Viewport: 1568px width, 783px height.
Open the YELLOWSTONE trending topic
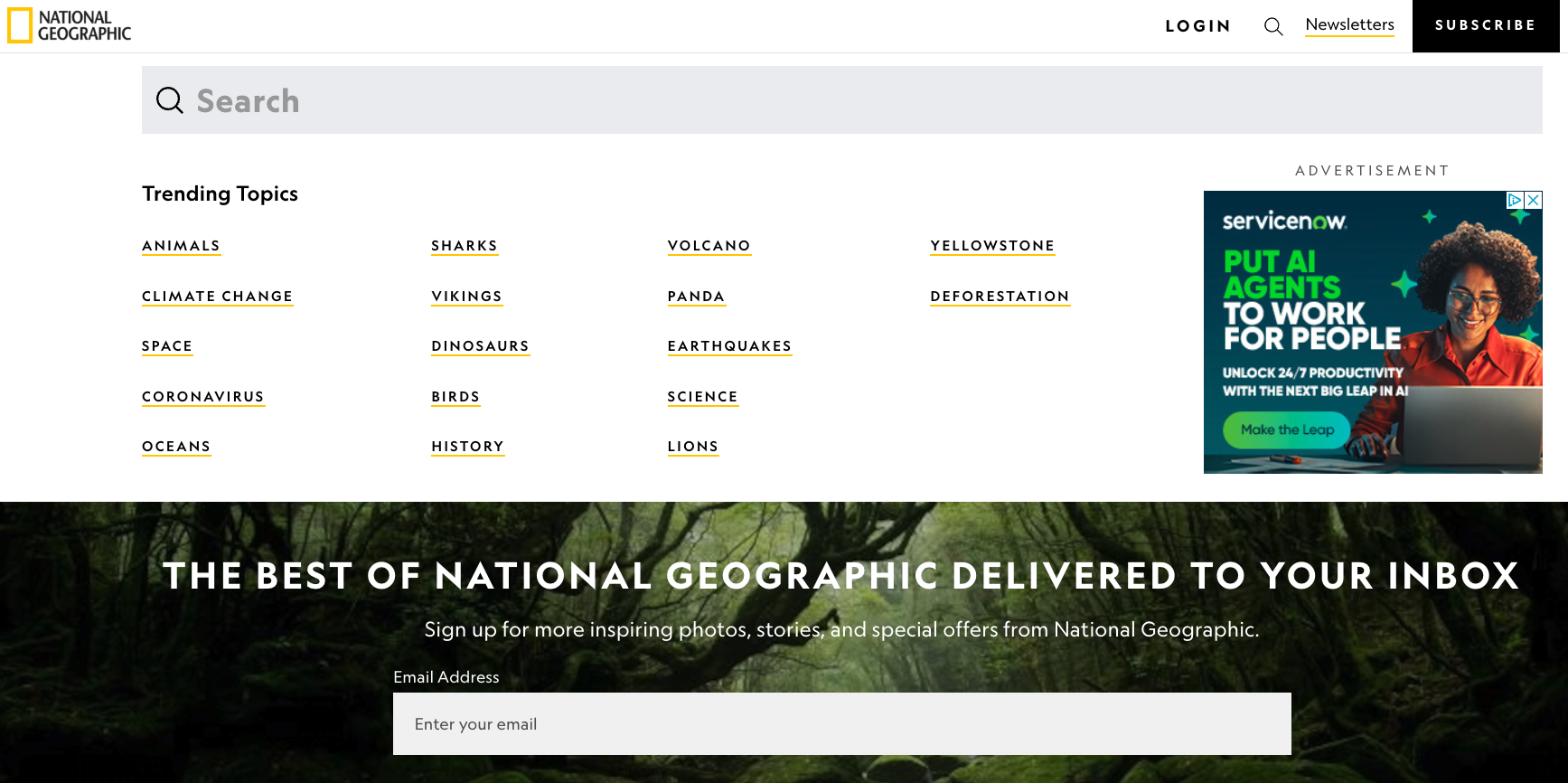993,246
